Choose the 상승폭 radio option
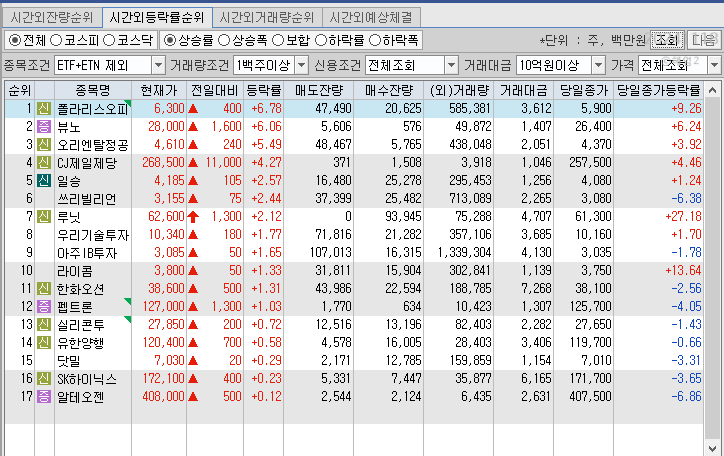The height and width of the screenshot is (456, 724). point(224,41)
